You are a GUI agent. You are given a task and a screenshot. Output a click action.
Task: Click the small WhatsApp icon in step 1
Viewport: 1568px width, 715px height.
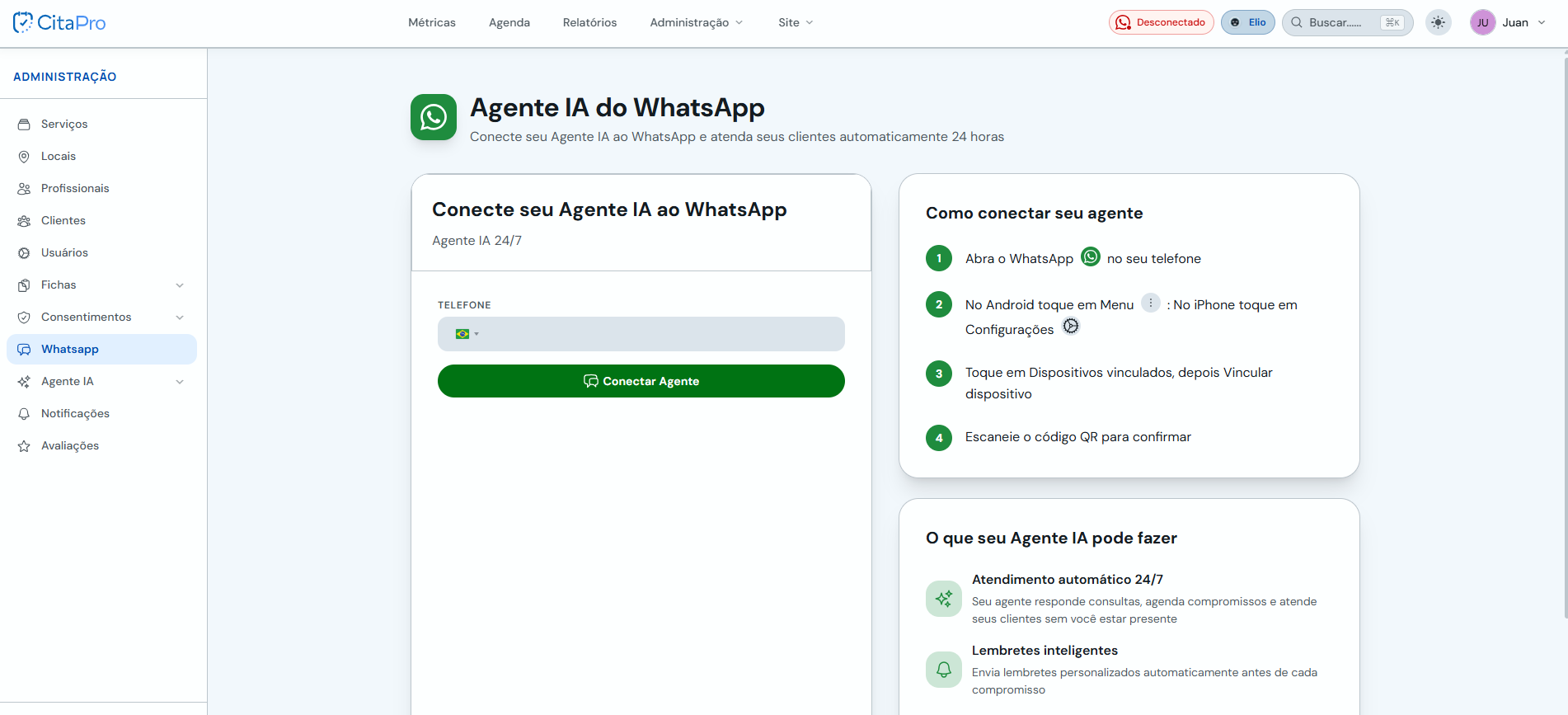[x=1090, y=256]
